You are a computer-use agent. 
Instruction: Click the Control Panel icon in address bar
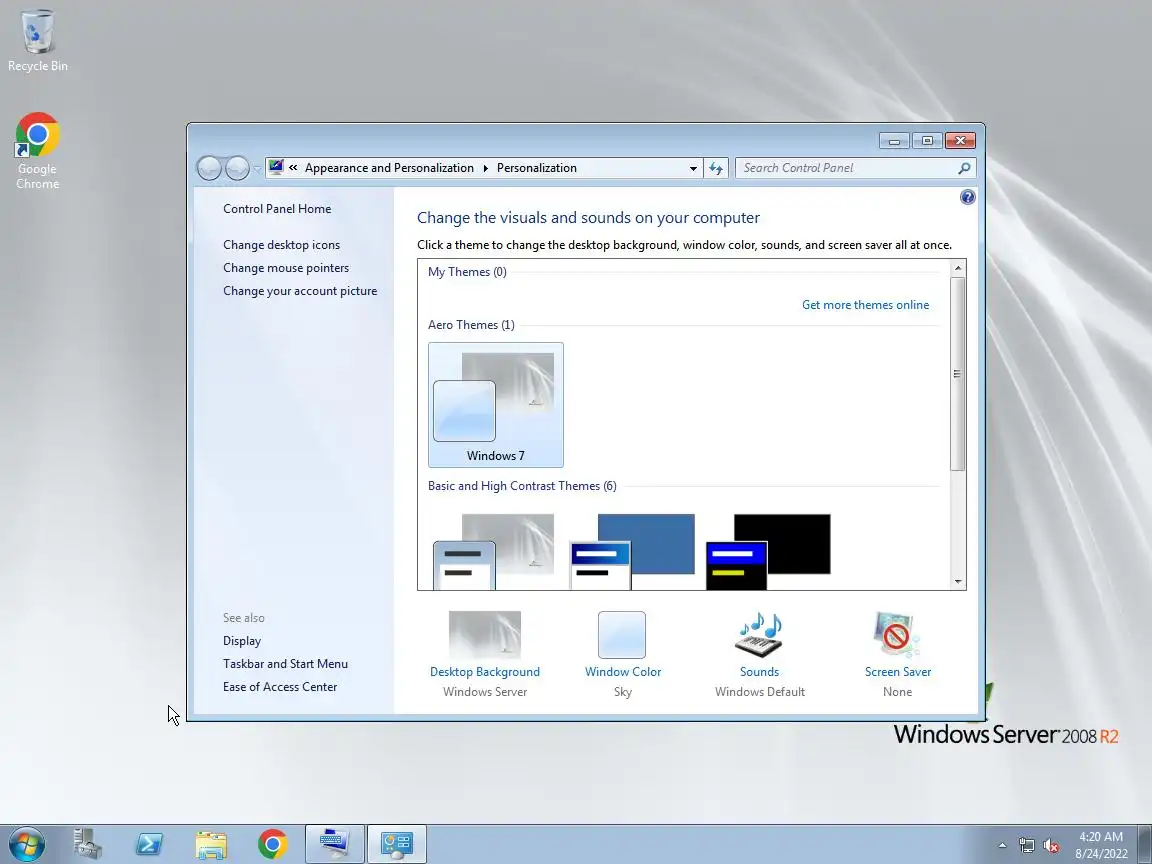(x=276, y=168)
